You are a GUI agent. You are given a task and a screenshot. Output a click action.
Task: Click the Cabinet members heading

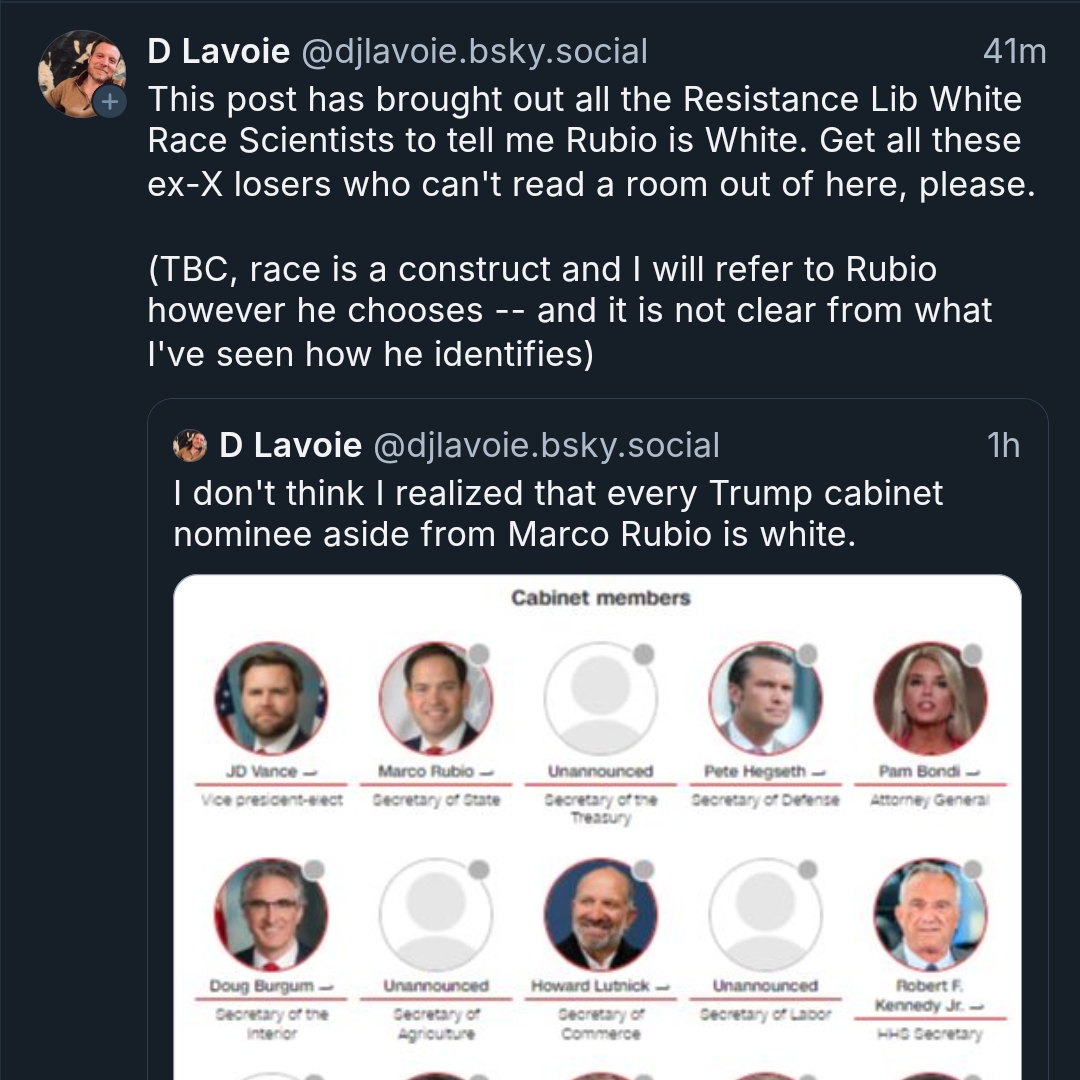pos(600,598)
